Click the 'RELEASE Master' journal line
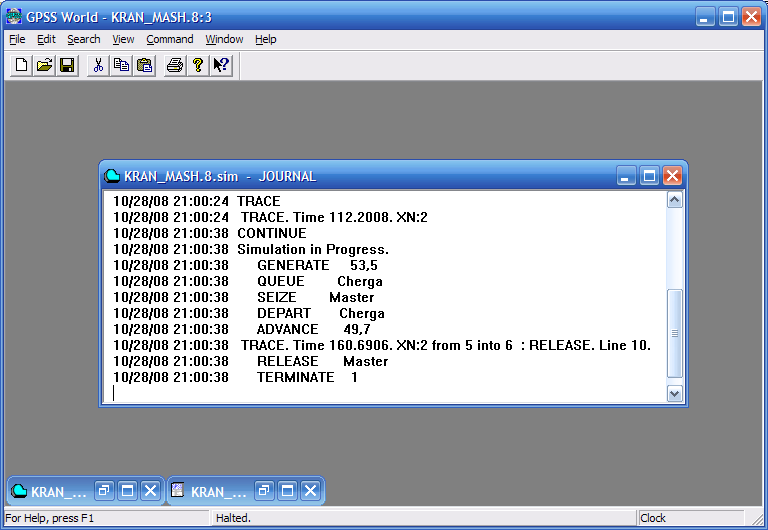Viewport: 768px width, 530px height. pyautogui.click(x=251, y=361)
